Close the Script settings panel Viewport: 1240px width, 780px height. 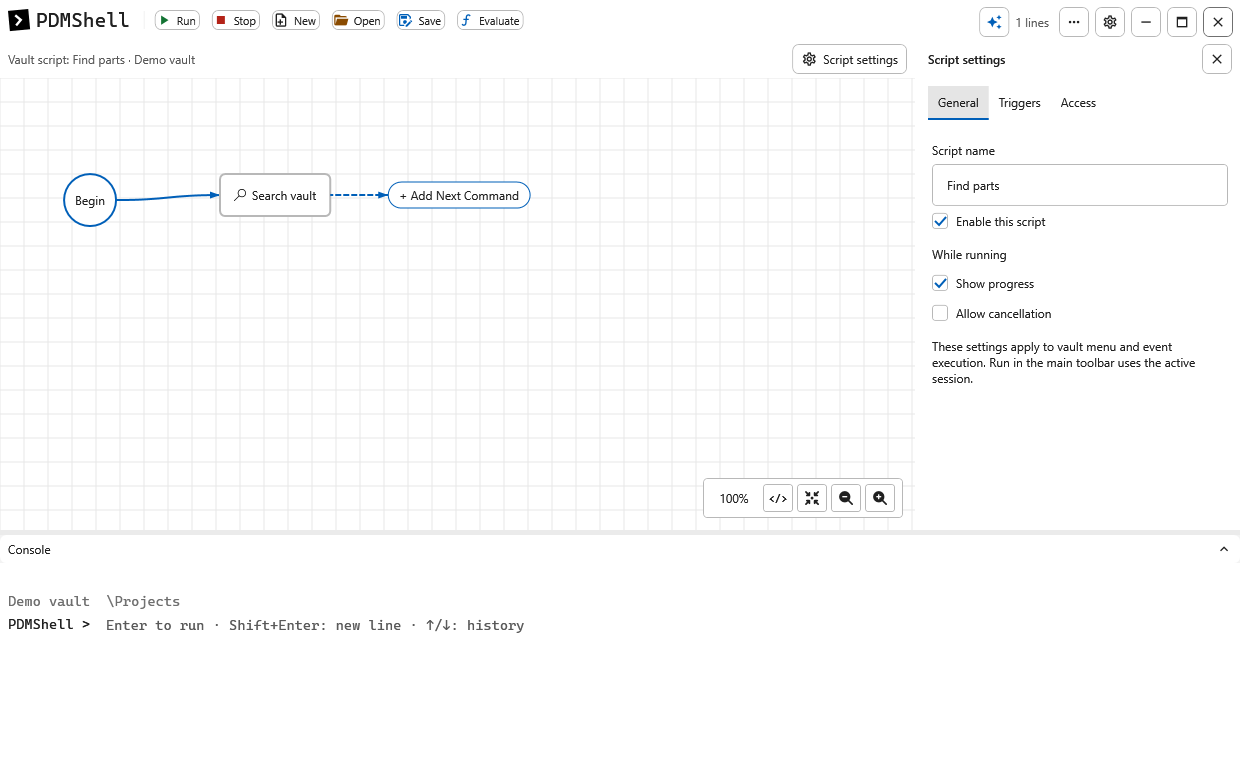(1217, 60)
